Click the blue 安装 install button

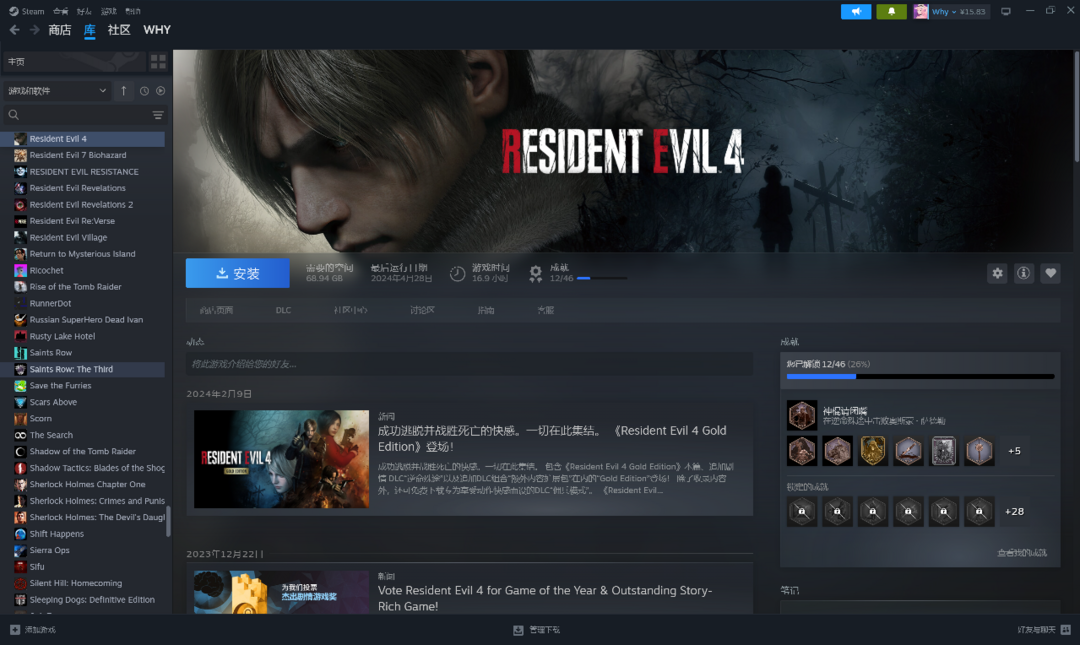click(x=238, y=273)
